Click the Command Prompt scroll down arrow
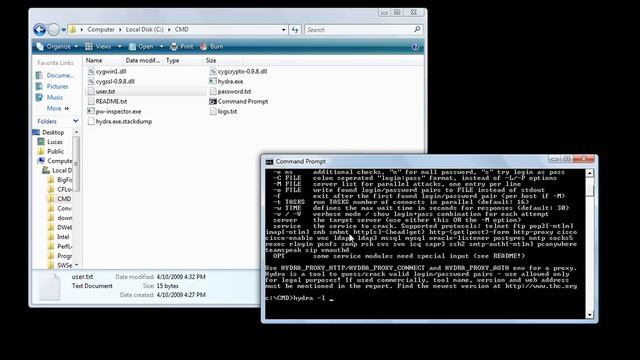This screenshot has width=640, height=360. point(589,315)
